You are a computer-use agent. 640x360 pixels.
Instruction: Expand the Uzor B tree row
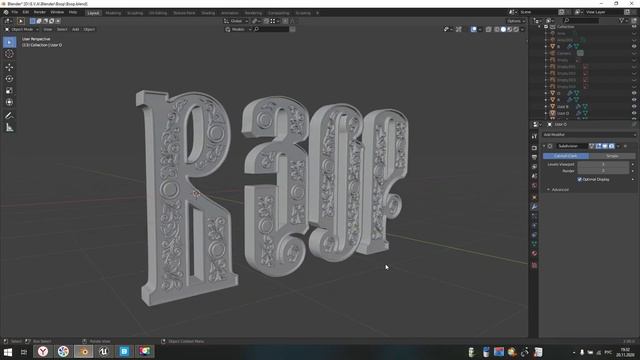click(x=546, y=107)
